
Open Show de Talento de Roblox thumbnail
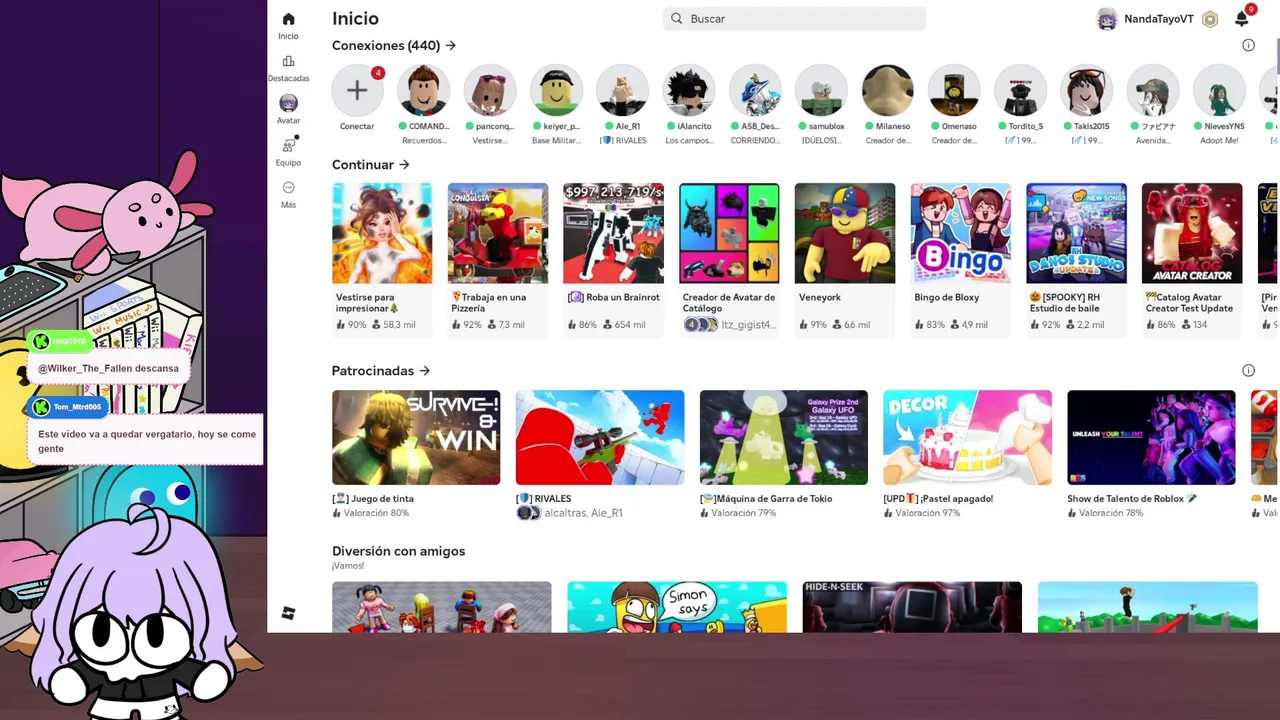tap(1151, 437)
